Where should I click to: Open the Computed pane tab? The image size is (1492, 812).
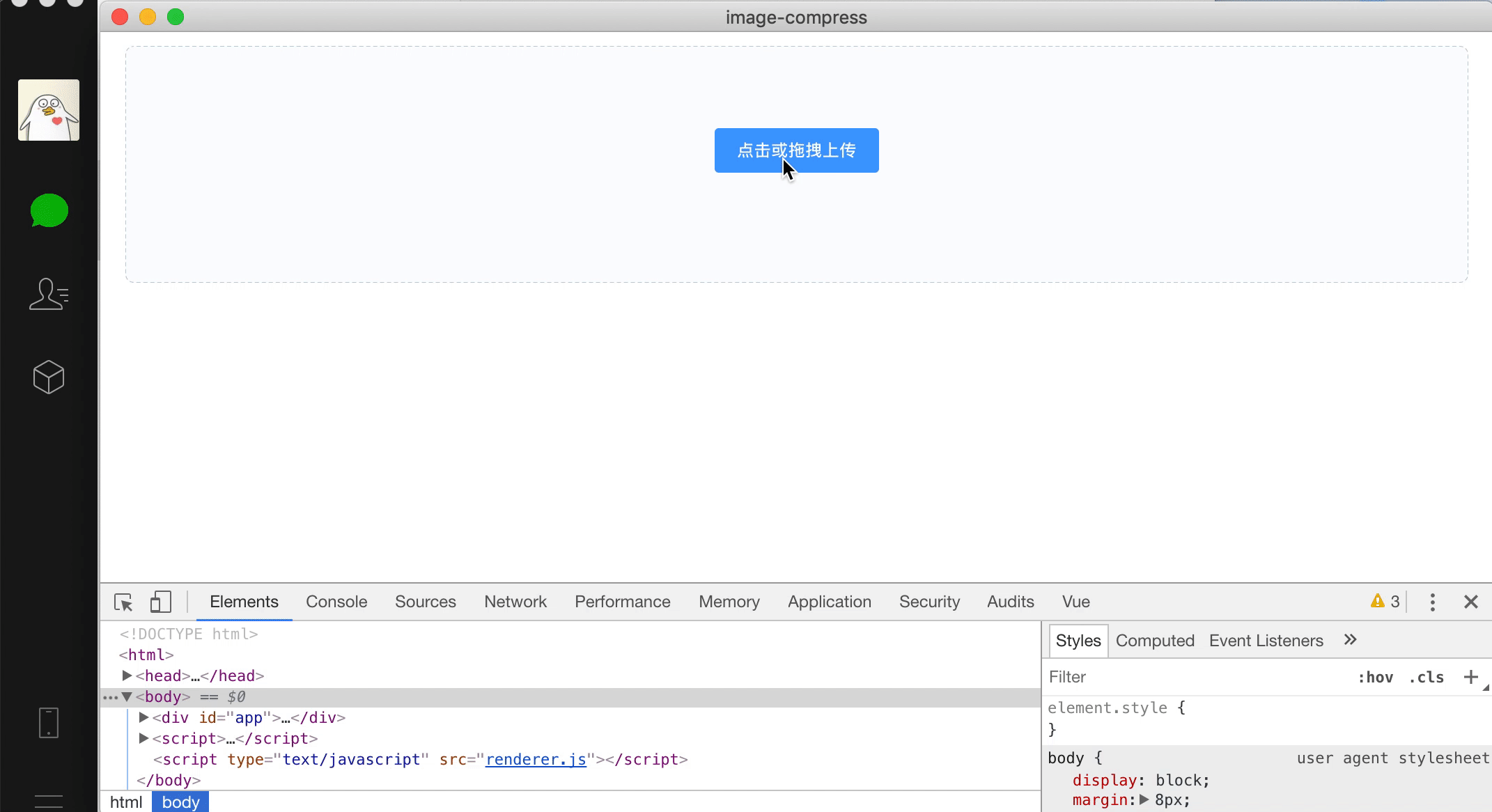point(1155,641)
